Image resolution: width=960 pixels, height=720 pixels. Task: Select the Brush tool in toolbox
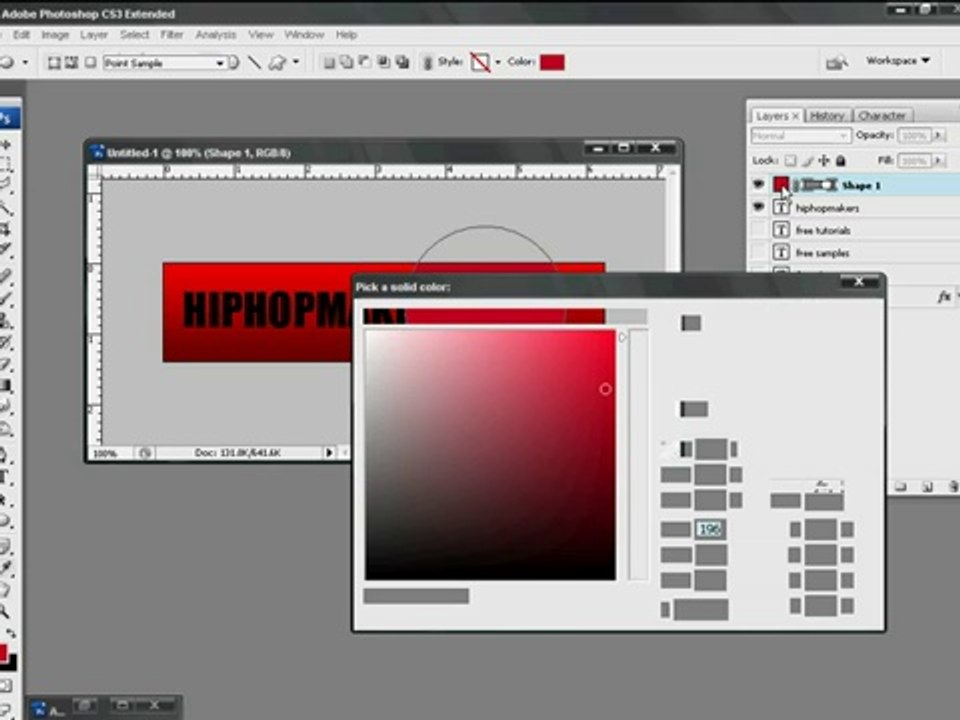pos(6,298)
